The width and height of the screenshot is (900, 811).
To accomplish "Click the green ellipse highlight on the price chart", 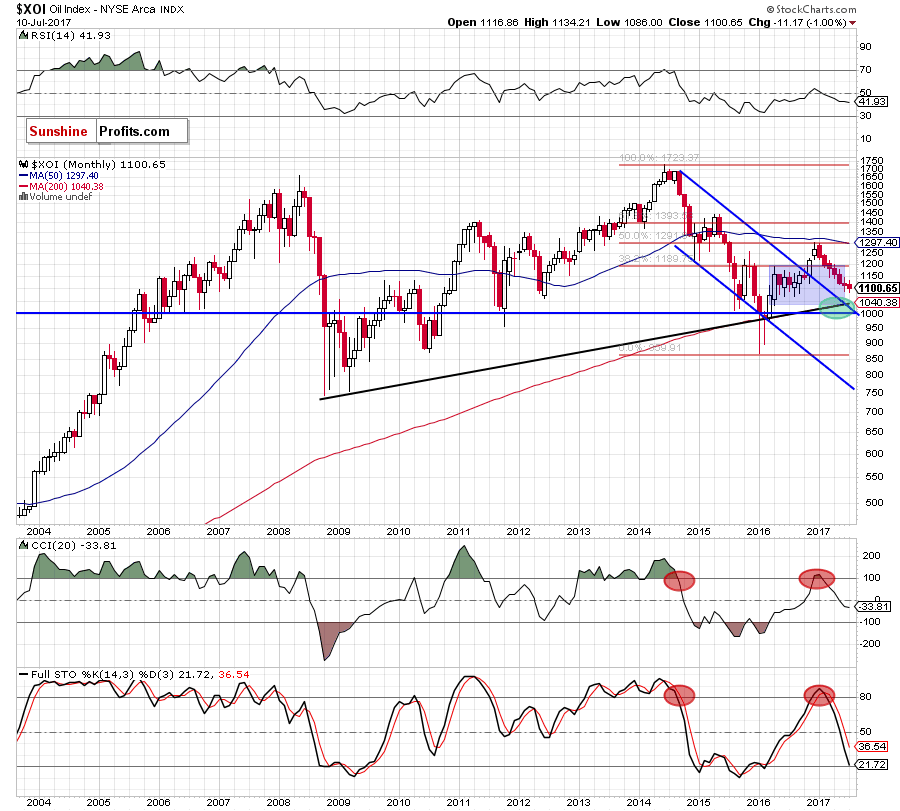I will pyautogui.click(x=836, y=308).
